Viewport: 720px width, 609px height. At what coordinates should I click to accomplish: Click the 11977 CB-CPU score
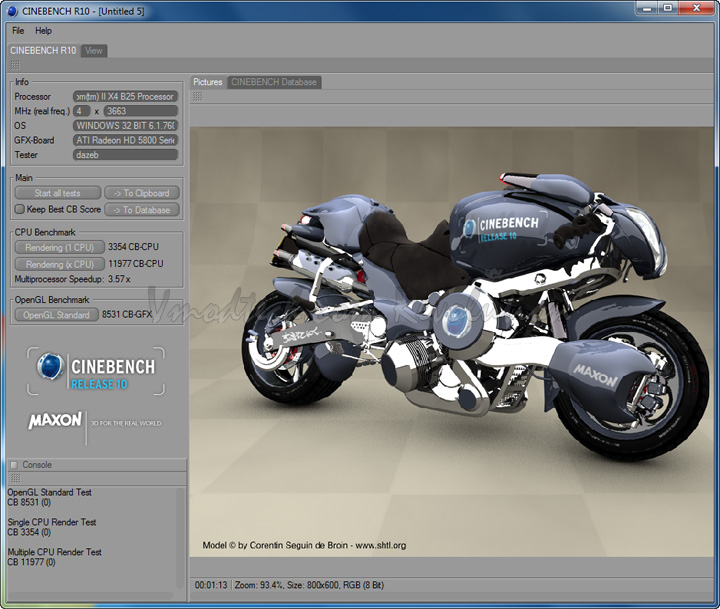pyautogui.click(x=135, y=264)
